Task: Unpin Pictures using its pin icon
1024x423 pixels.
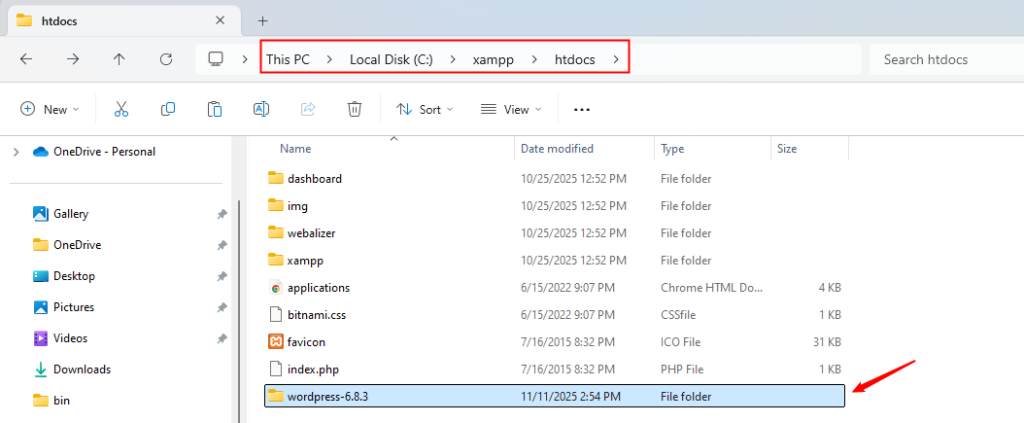Action: point(222,307)
